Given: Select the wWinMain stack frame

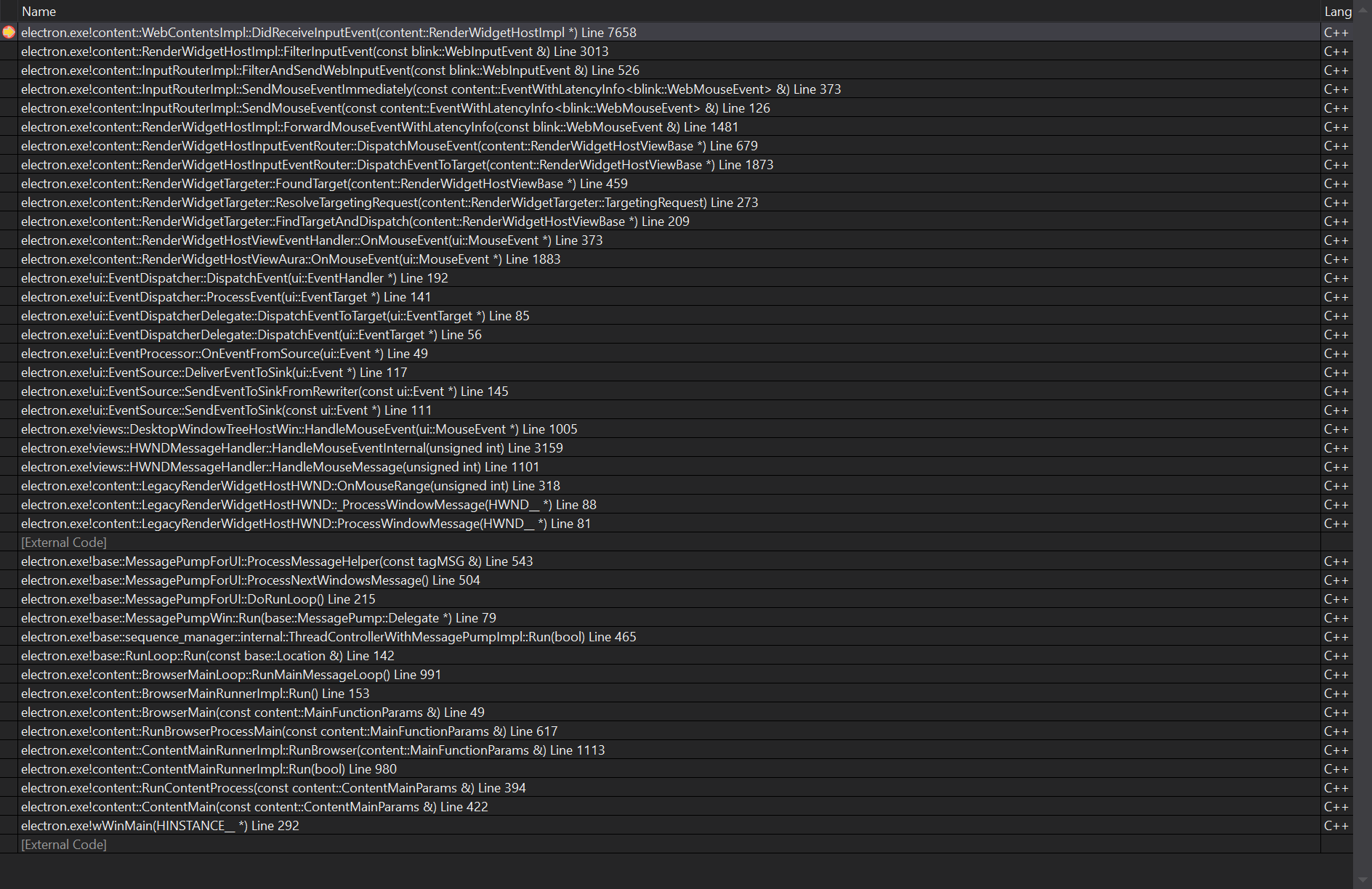Looking at the screenshot, I should (160, 825).
